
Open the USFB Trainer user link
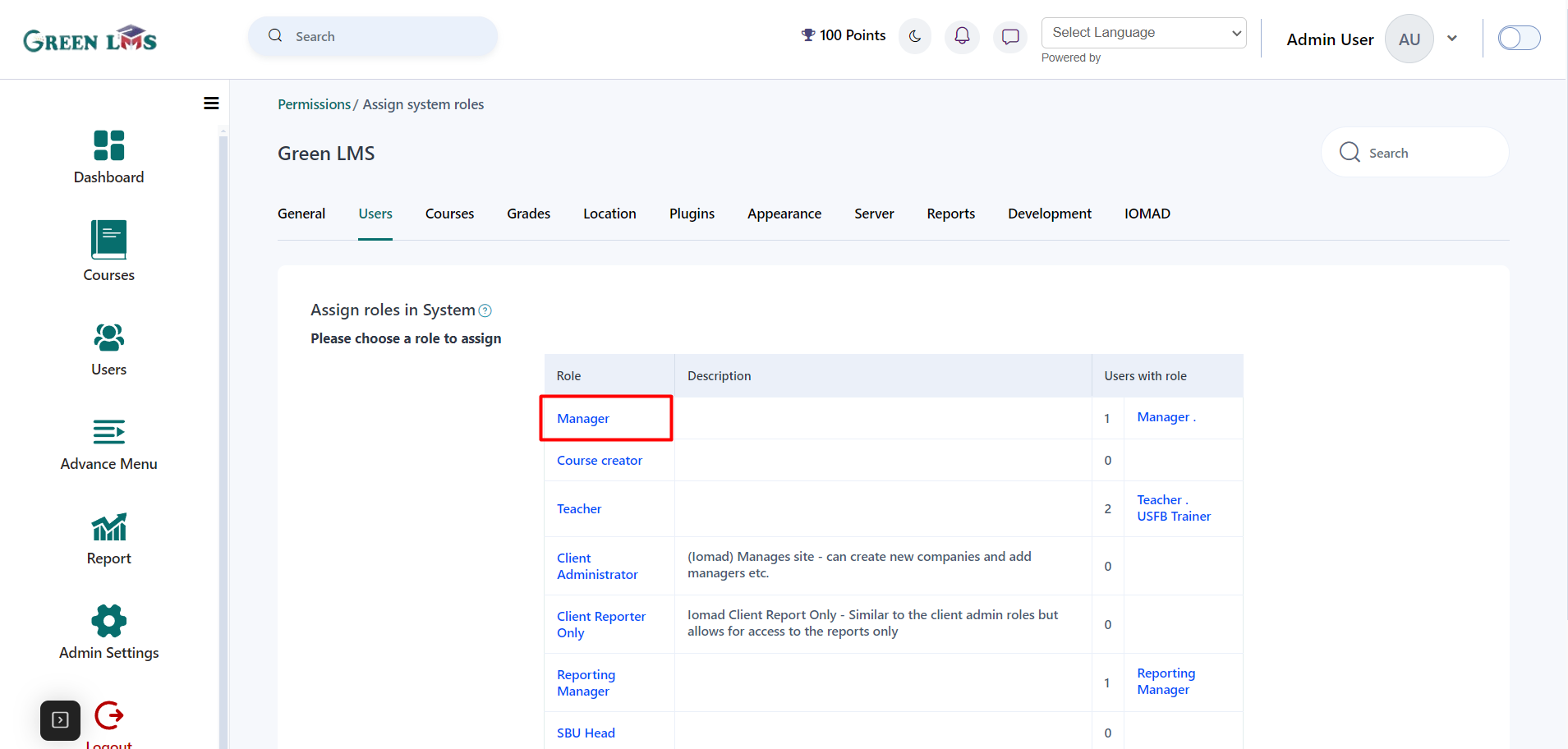click(1174, 517)
